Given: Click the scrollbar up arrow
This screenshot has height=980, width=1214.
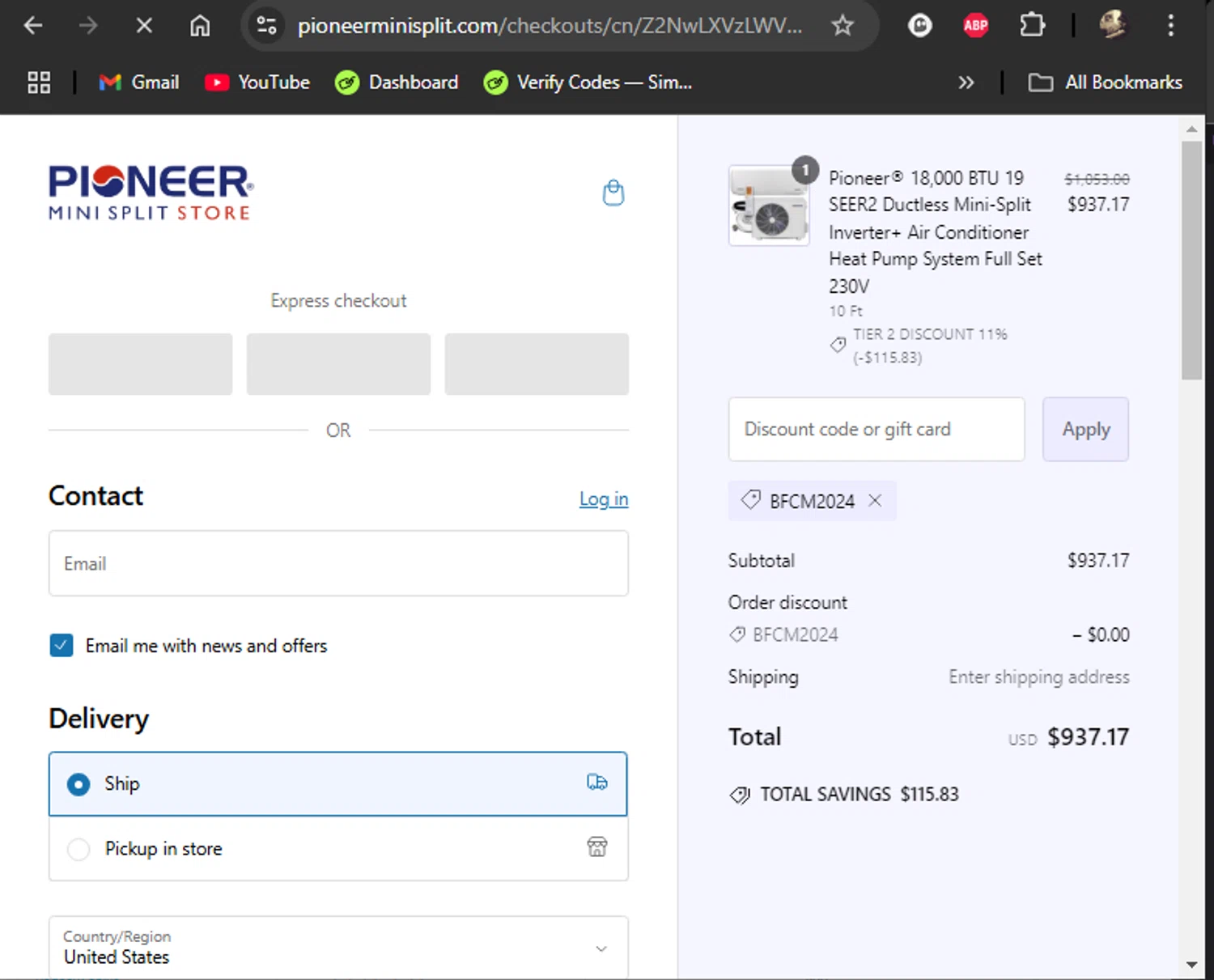Looking at the screenshot, I should (x=1191, y=129).
